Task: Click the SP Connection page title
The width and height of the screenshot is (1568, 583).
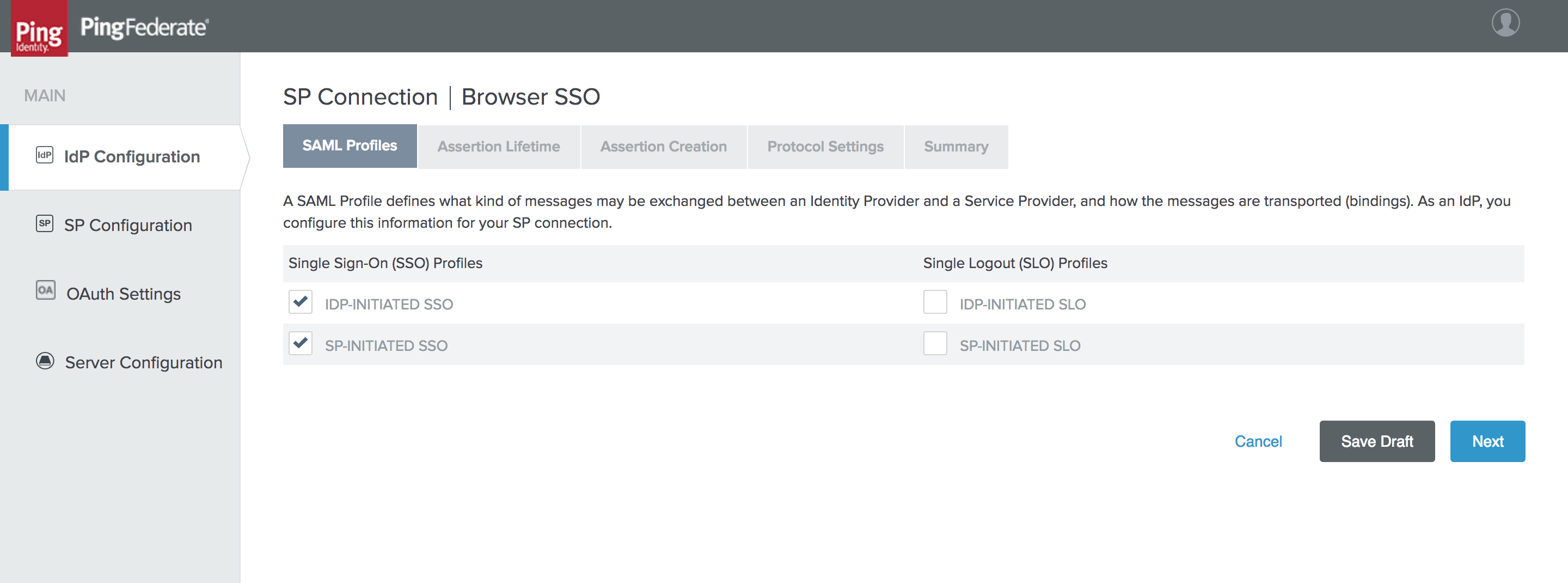Action: click(x=360, y=98)
